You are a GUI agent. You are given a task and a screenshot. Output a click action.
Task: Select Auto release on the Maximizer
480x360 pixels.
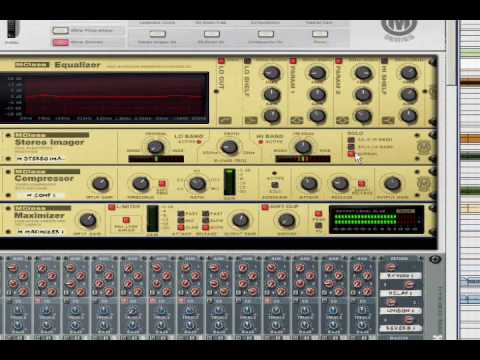point(206,227)
